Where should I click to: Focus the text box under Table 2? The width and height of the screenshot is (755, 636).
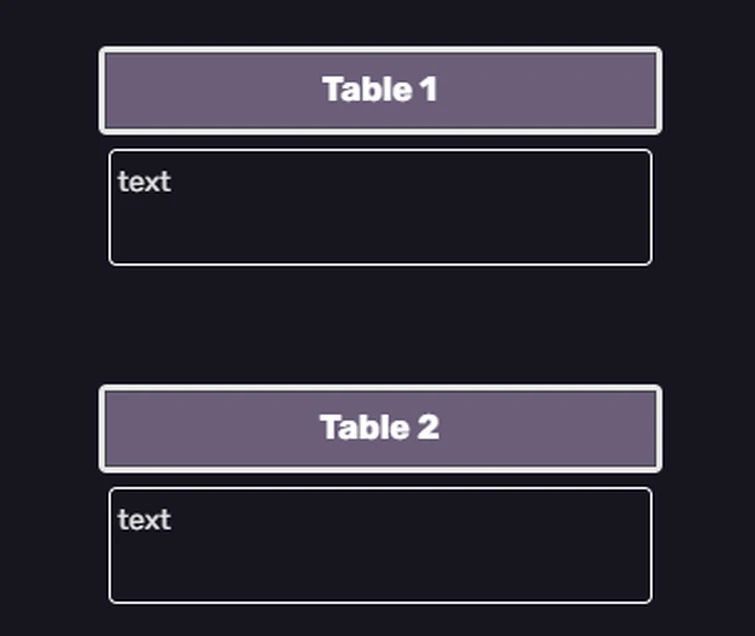380,545
